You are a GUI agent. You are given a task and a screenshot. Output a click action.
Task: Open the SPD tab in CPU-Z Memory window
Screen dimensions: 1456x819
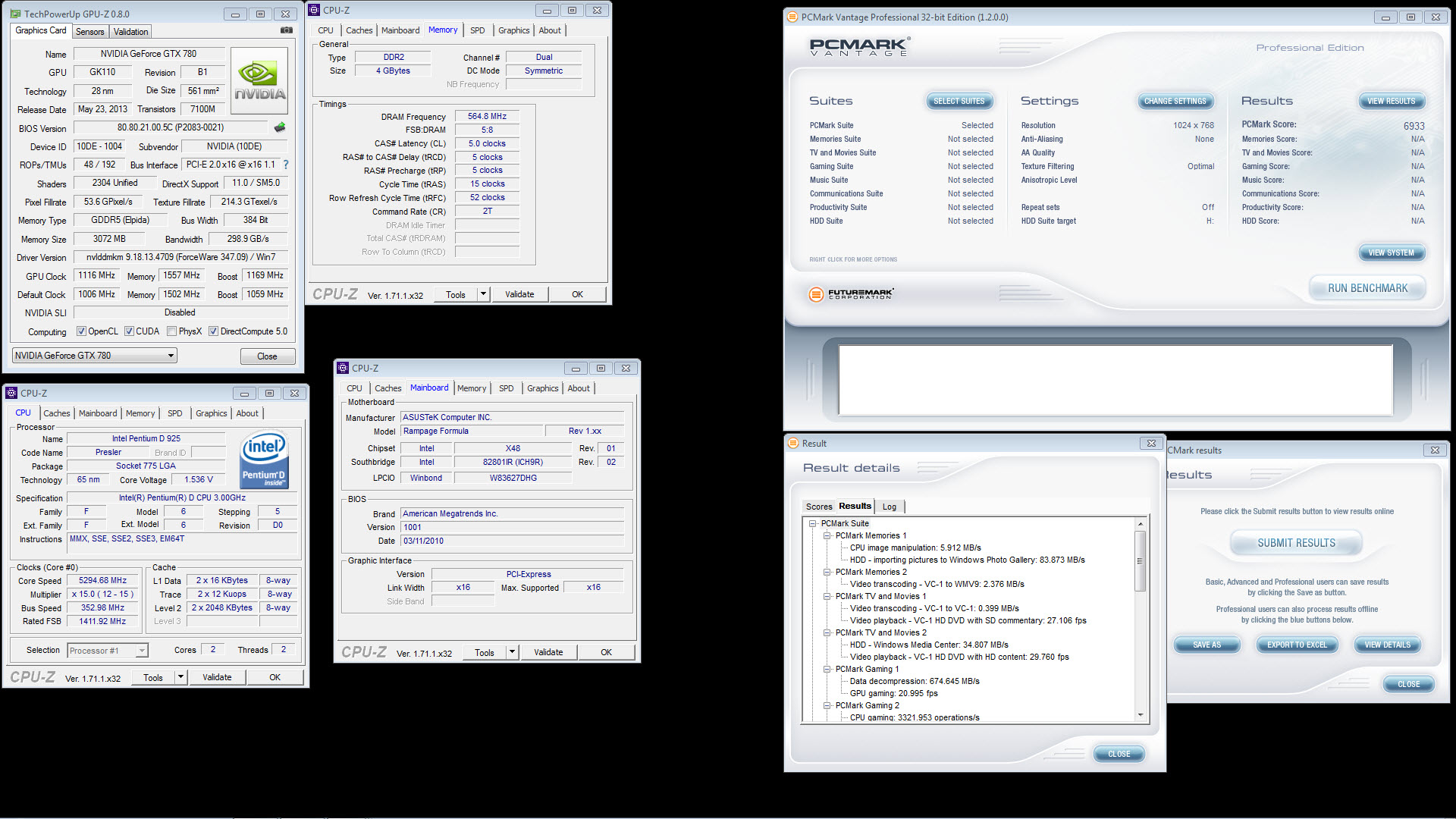coord(477,30)
